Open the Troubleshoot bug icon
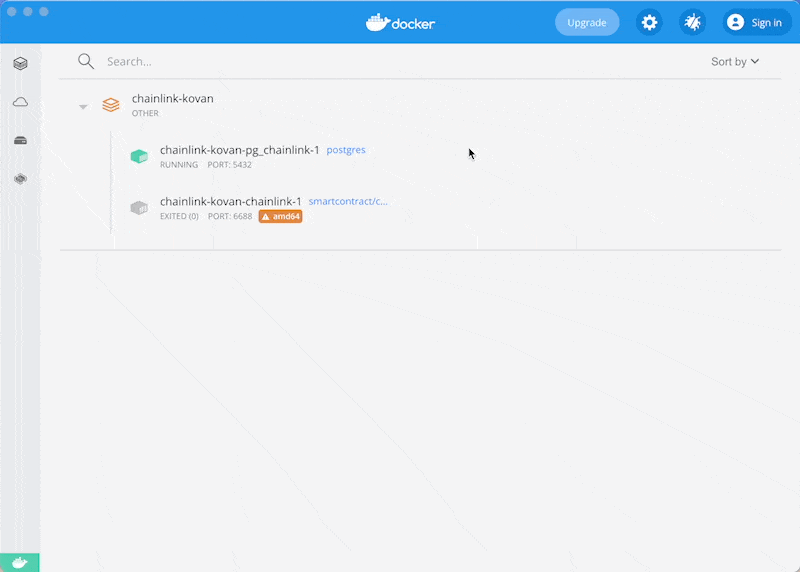The width and height of the screenshot is (800, 572). (692, 22)
